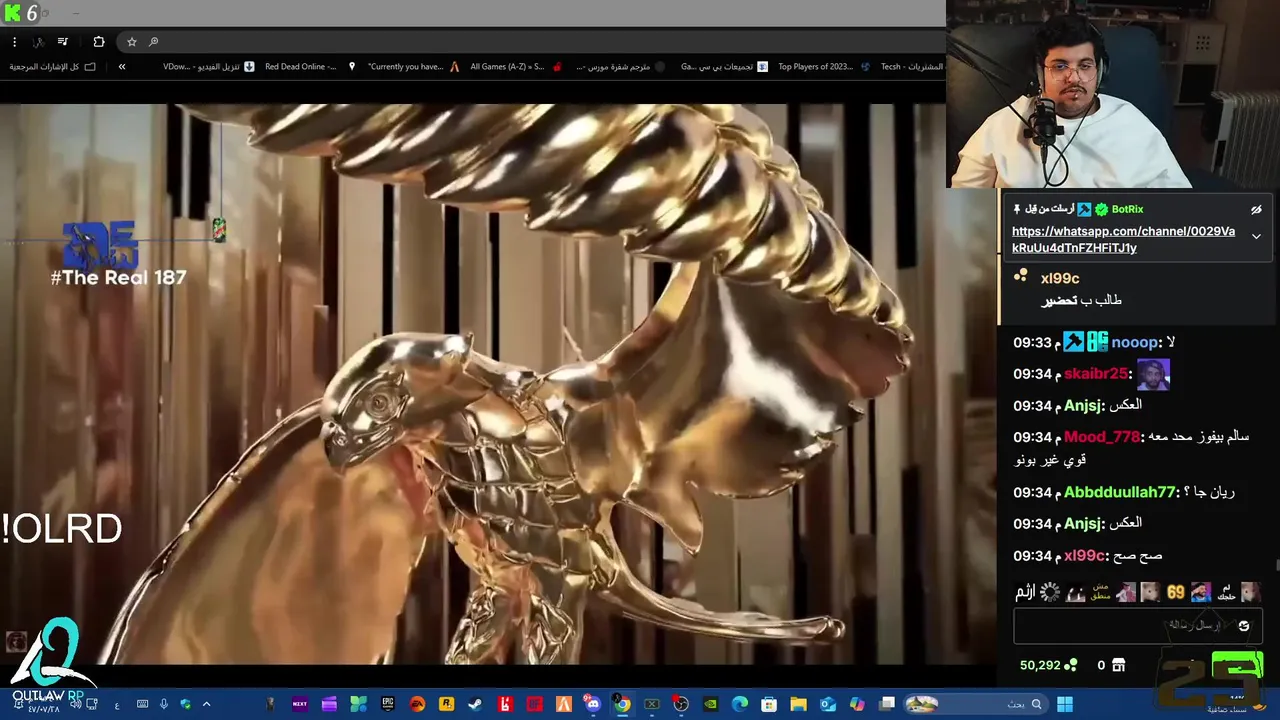The image size is (1280, 720).
Task: Click the zoom magnifier icon in address bar
Action: coord(153,42)
